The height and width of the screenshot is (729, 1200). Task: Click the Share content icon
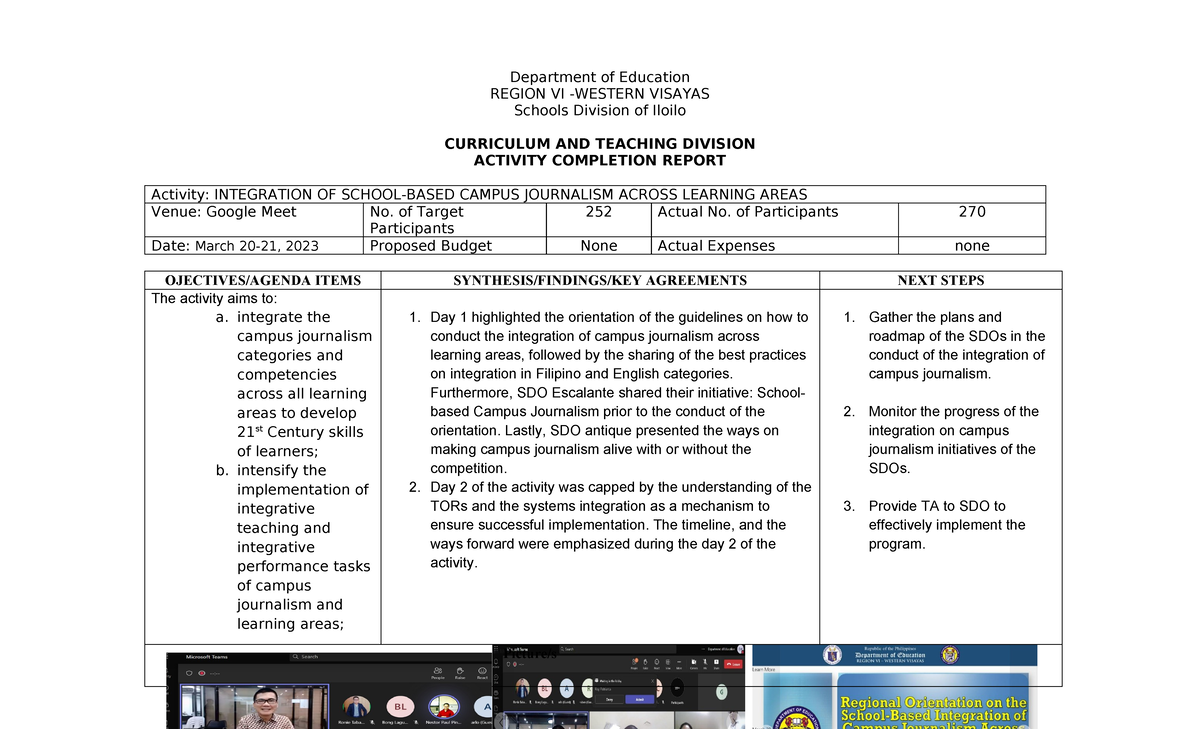(715, 663)
